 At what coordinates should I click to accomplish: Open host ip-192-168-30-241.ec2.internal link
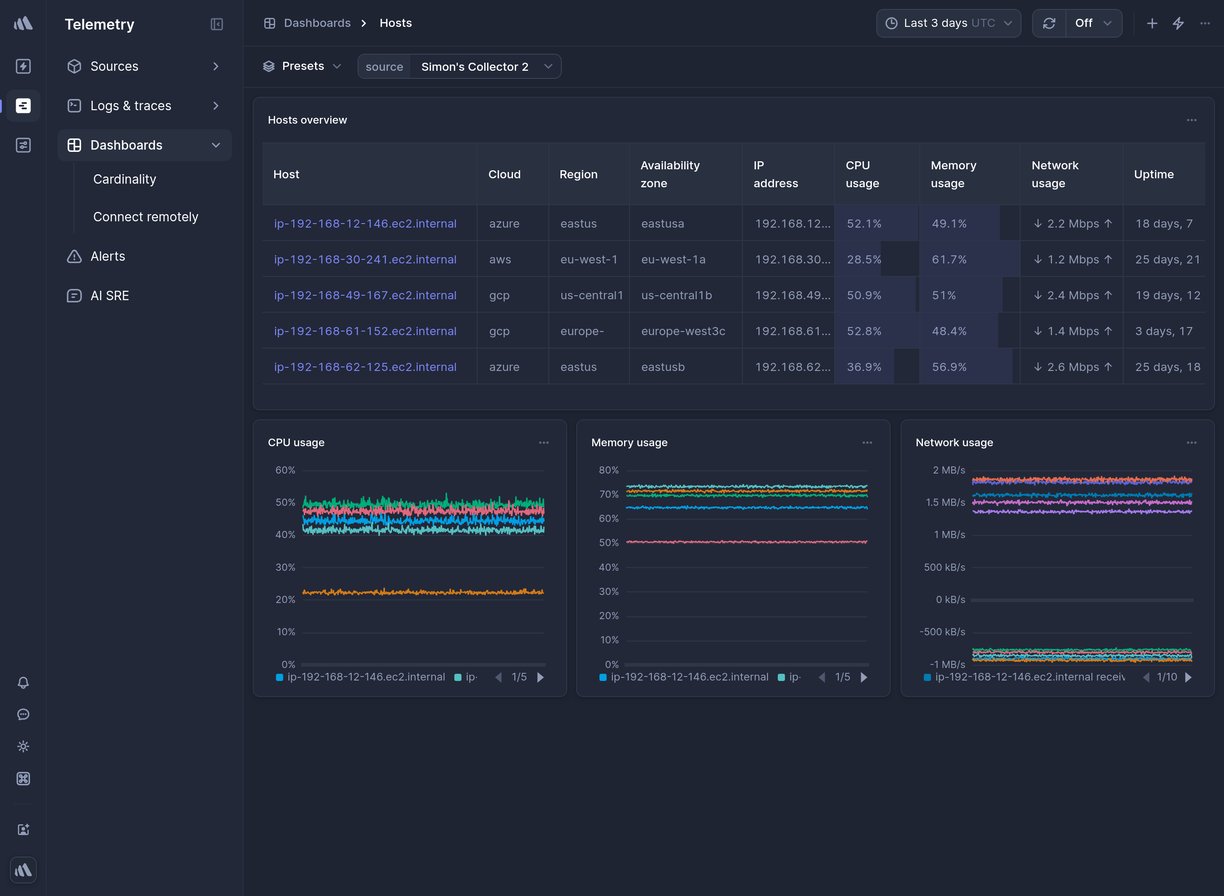365,259
